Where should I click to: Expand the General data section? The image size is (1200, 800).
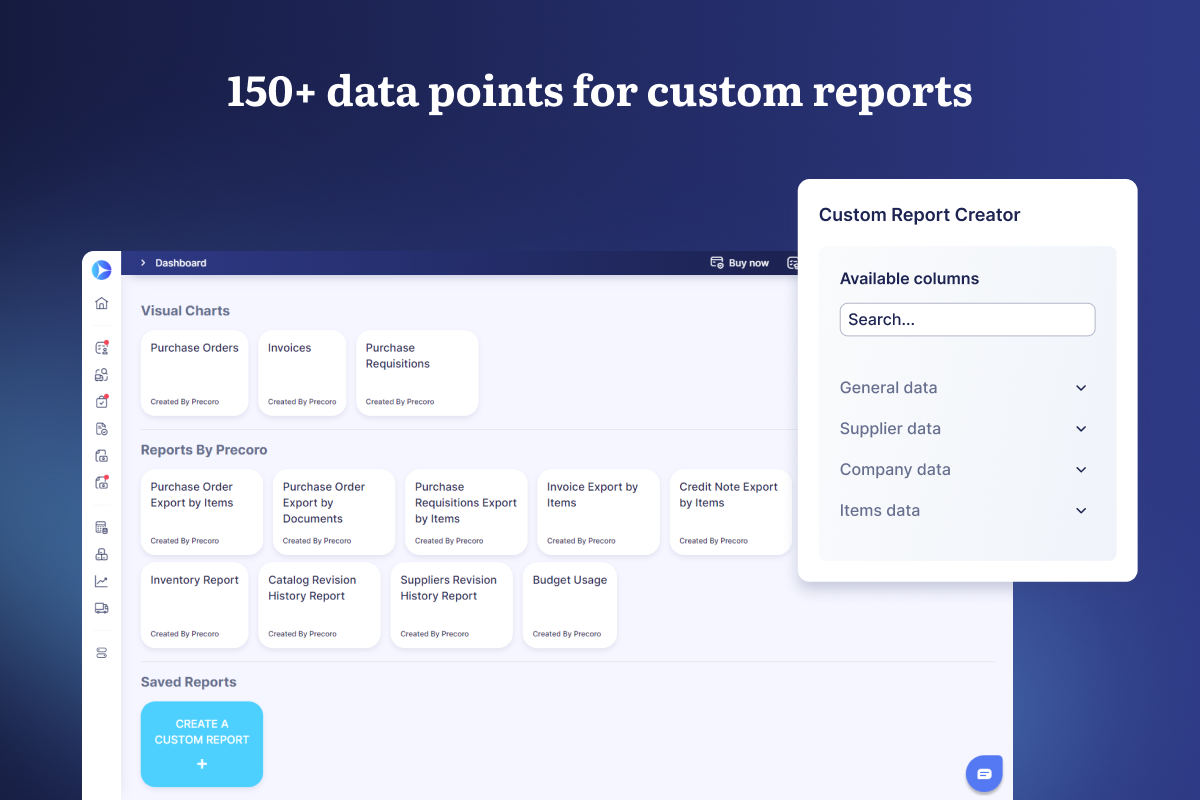point(964,388)
